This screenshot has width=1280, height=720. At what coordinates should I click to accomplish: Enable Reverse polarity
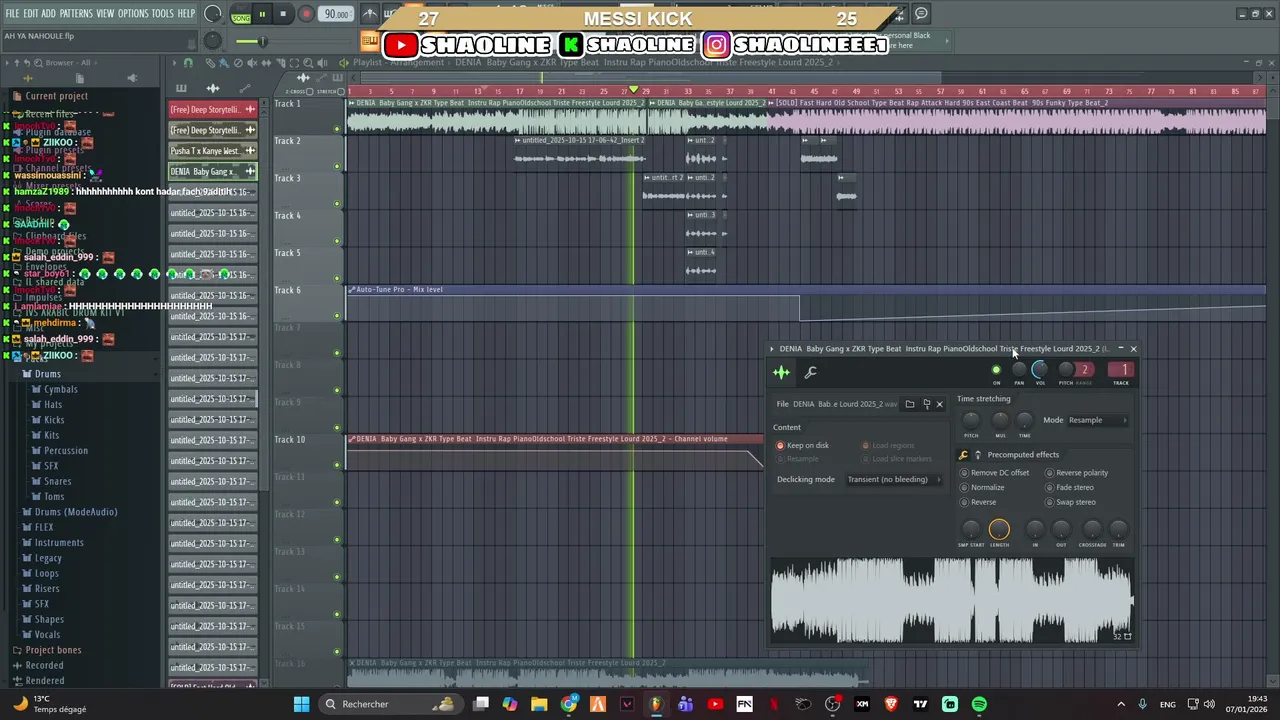tap(1077, 473)
